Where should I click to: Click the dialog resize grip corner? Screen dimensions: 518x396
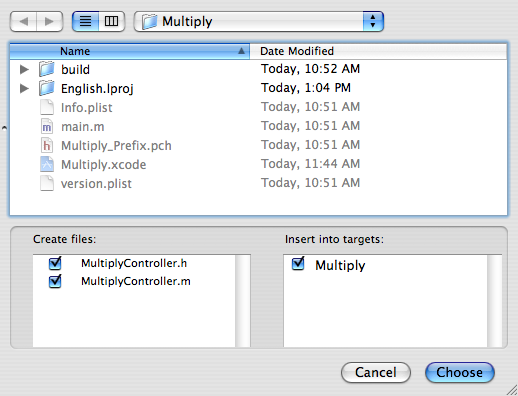coord(512,390)
